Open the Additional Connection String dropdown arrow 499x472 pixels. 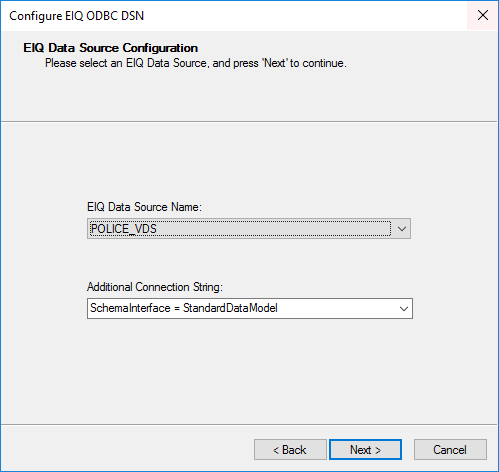404,309
